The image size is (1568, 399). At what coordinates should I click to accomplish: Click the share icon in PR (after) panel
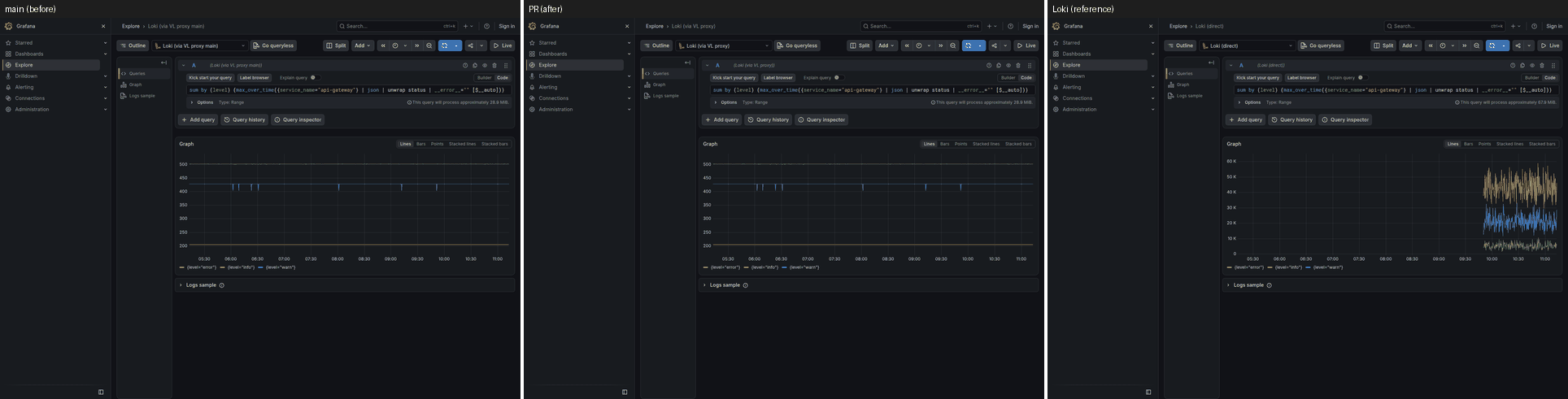(994, 46)
